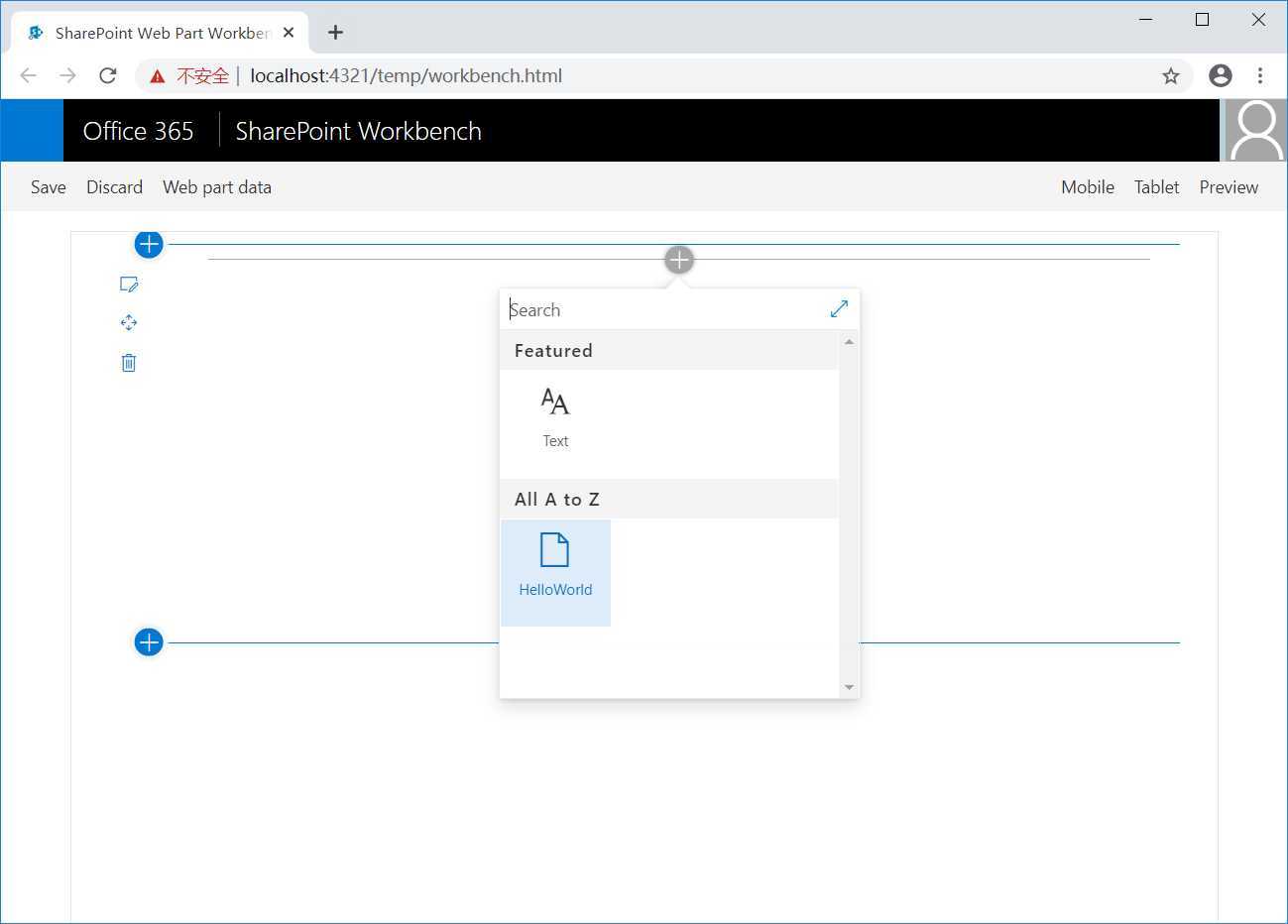Open a new browser tab
Image resolution: width=1288 pixels, height=924 pixels.
point(336,33)
